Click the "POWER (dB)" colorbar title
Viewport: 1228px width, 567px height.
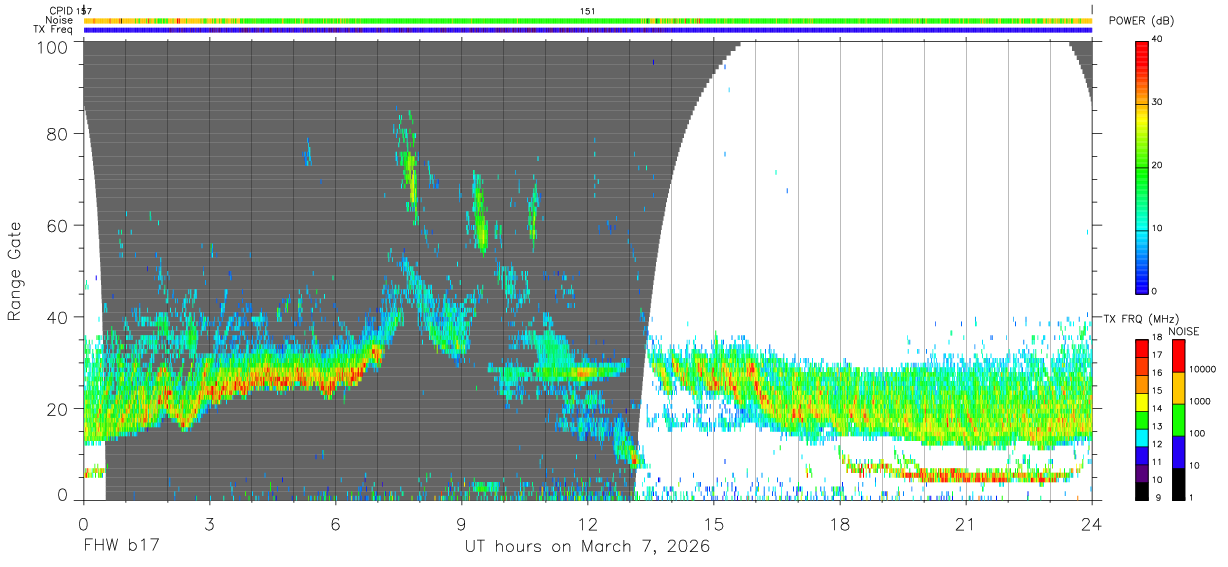tap(1141, 21)
